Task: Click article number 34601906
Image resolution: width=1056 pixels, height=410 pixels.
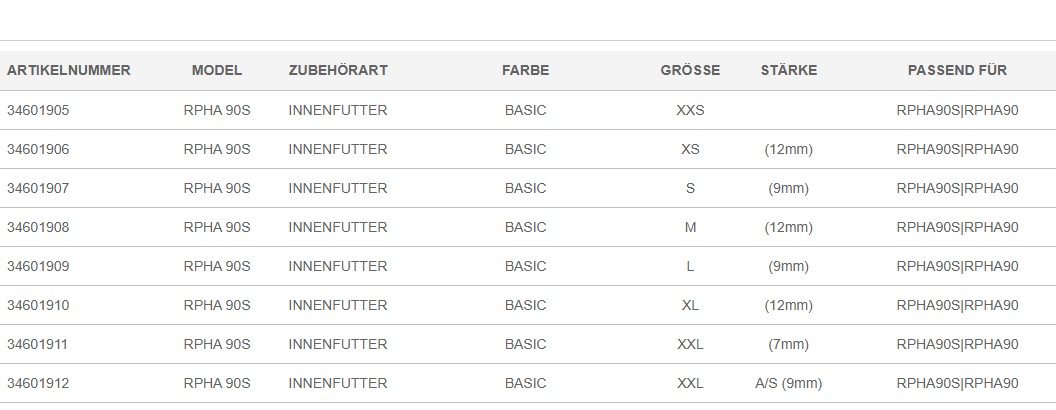Action: point(38,149)
